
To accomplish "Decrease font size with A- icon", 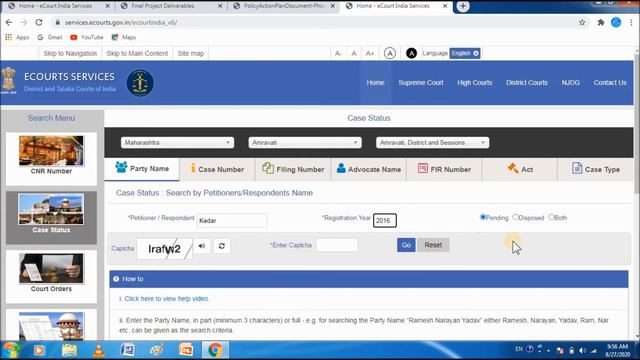I will [x=338, y=53].
